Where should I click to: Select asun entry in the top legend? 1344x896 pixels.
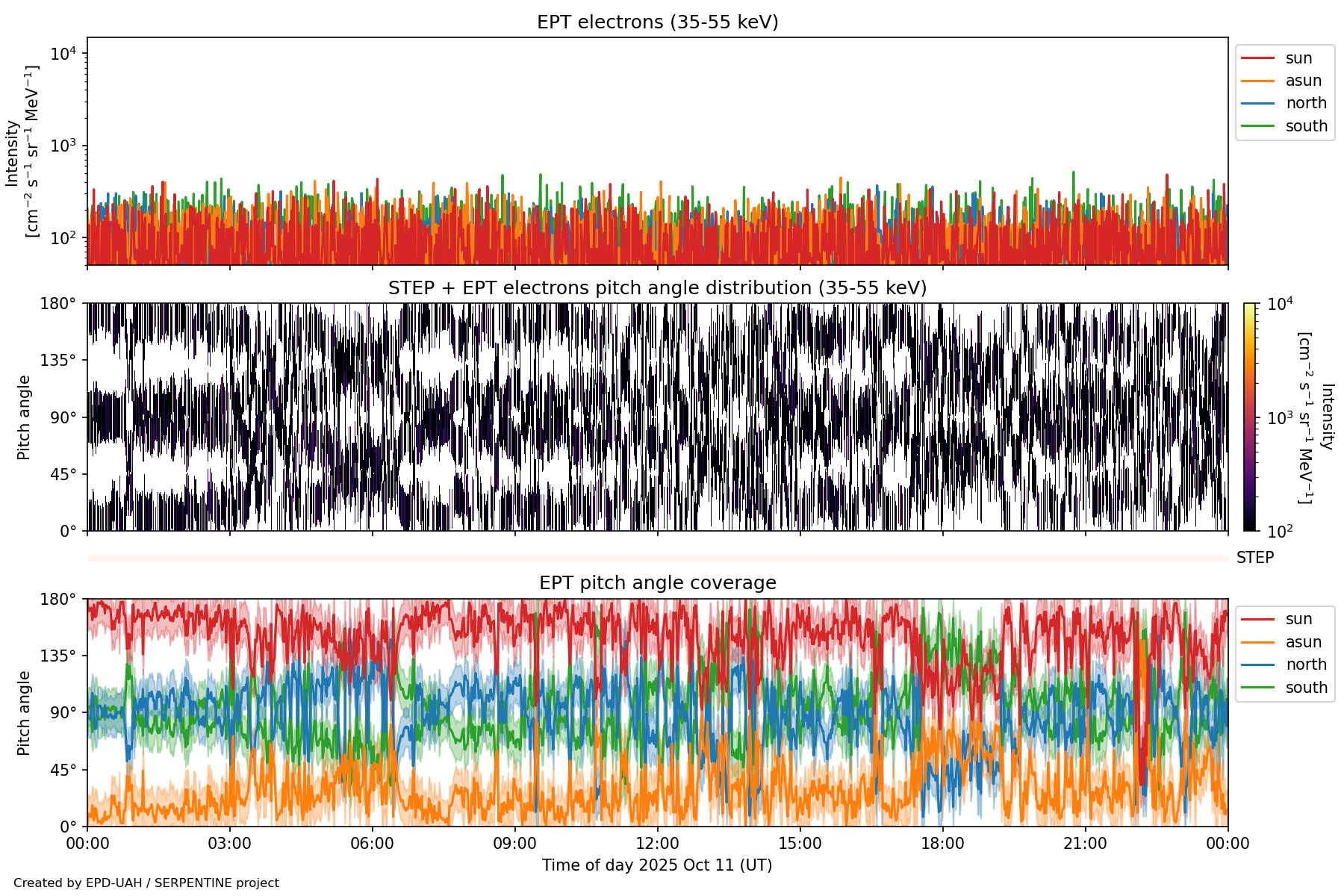tap(1303, 81)
